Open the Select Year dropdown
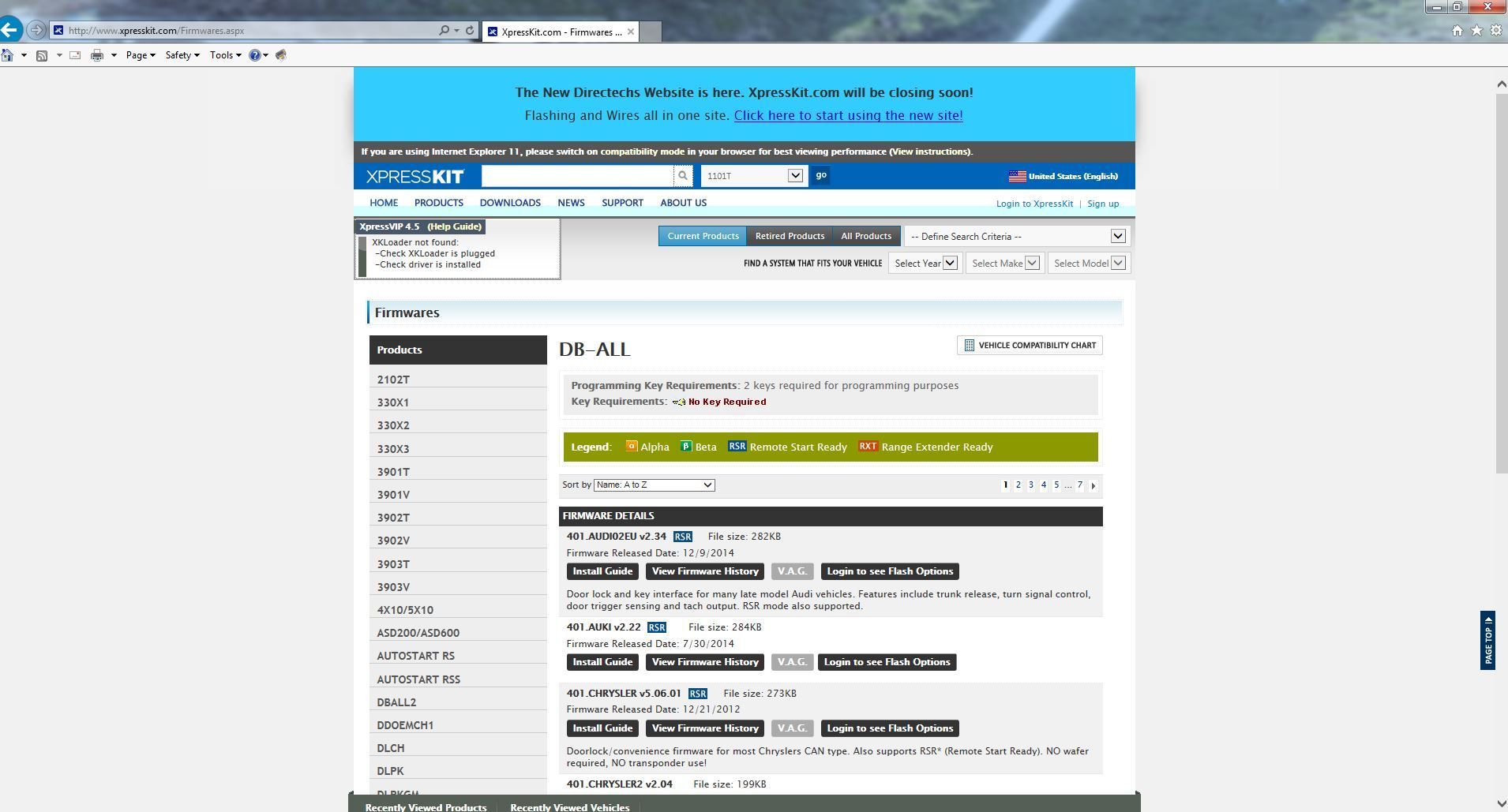Viewport: 1508px width, 812px height. click(925, 264)
